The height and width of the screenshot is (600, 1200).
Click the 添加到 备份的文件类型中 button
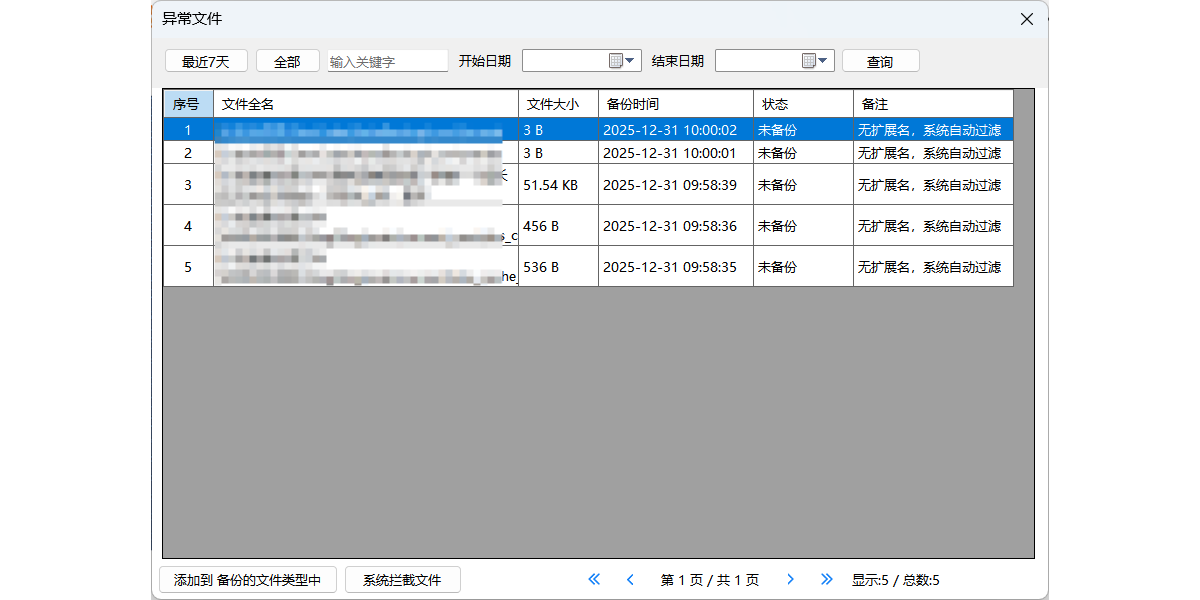point(247,580)
